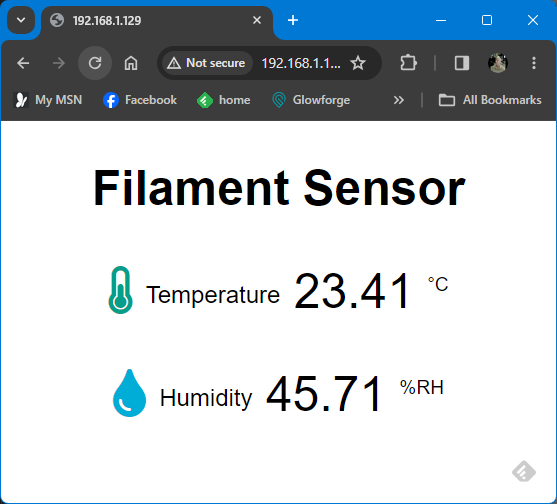Bookmark this page with star icon
The height and width of the screenshot is (504, 557).
tap(358, 63)
